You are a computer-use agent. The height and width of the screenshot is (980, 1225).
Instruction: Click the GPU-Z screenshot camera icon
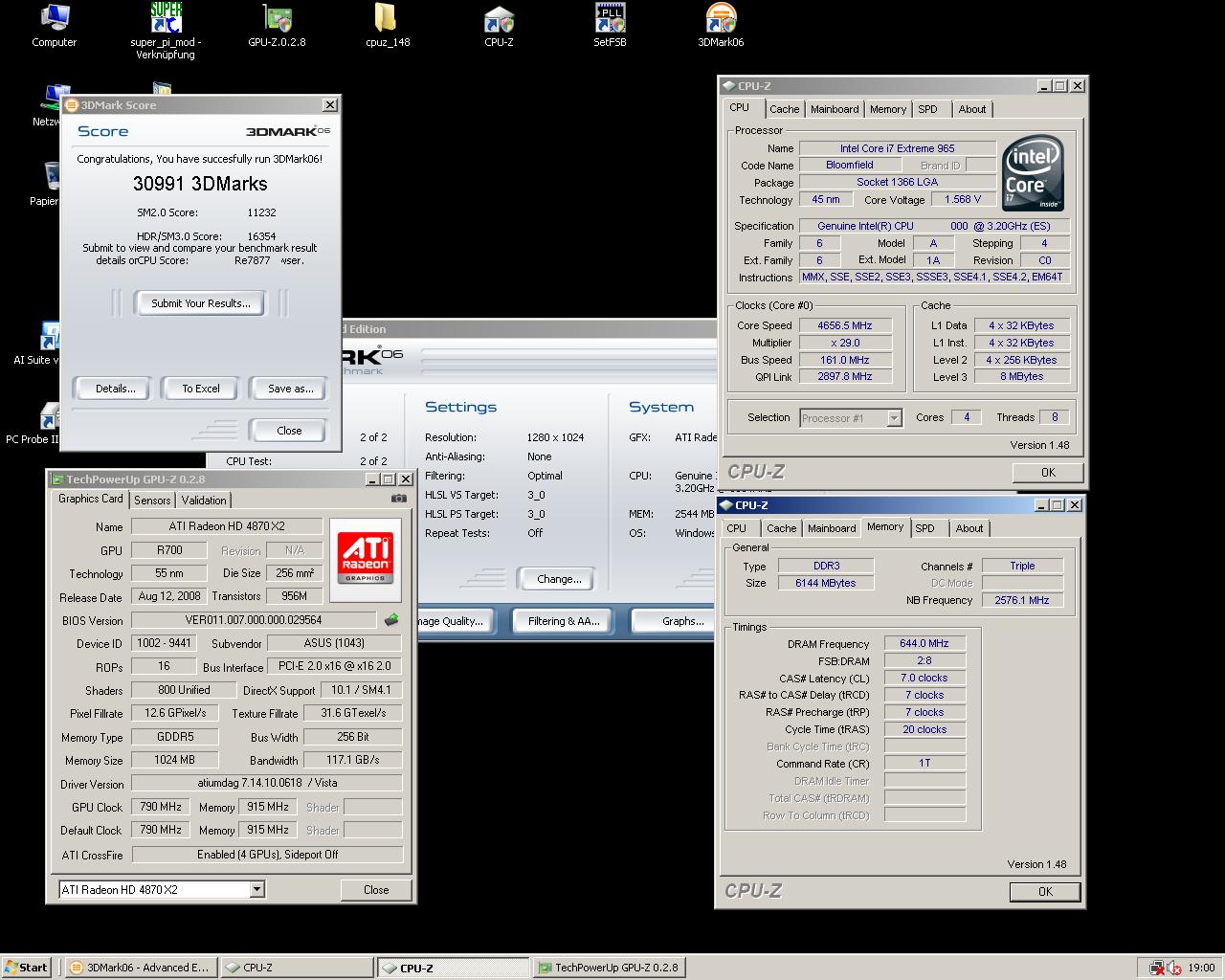coord(399,499)
